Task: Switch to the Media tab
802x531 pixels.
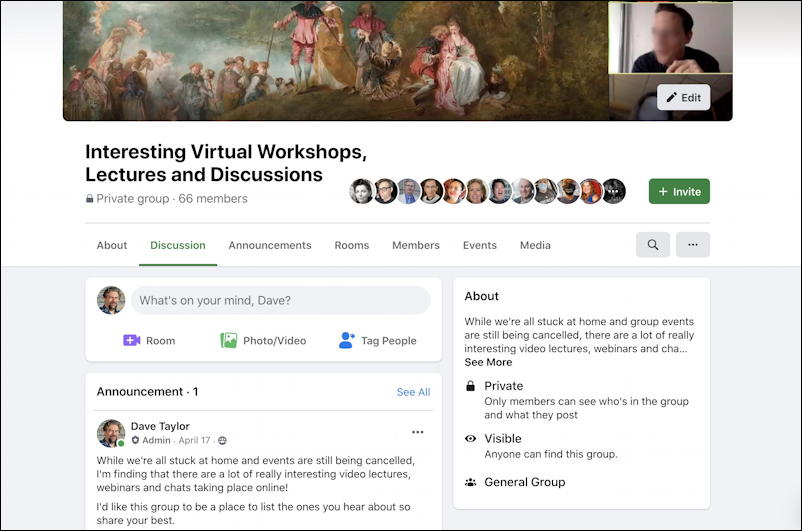Action: coord(536,246)
